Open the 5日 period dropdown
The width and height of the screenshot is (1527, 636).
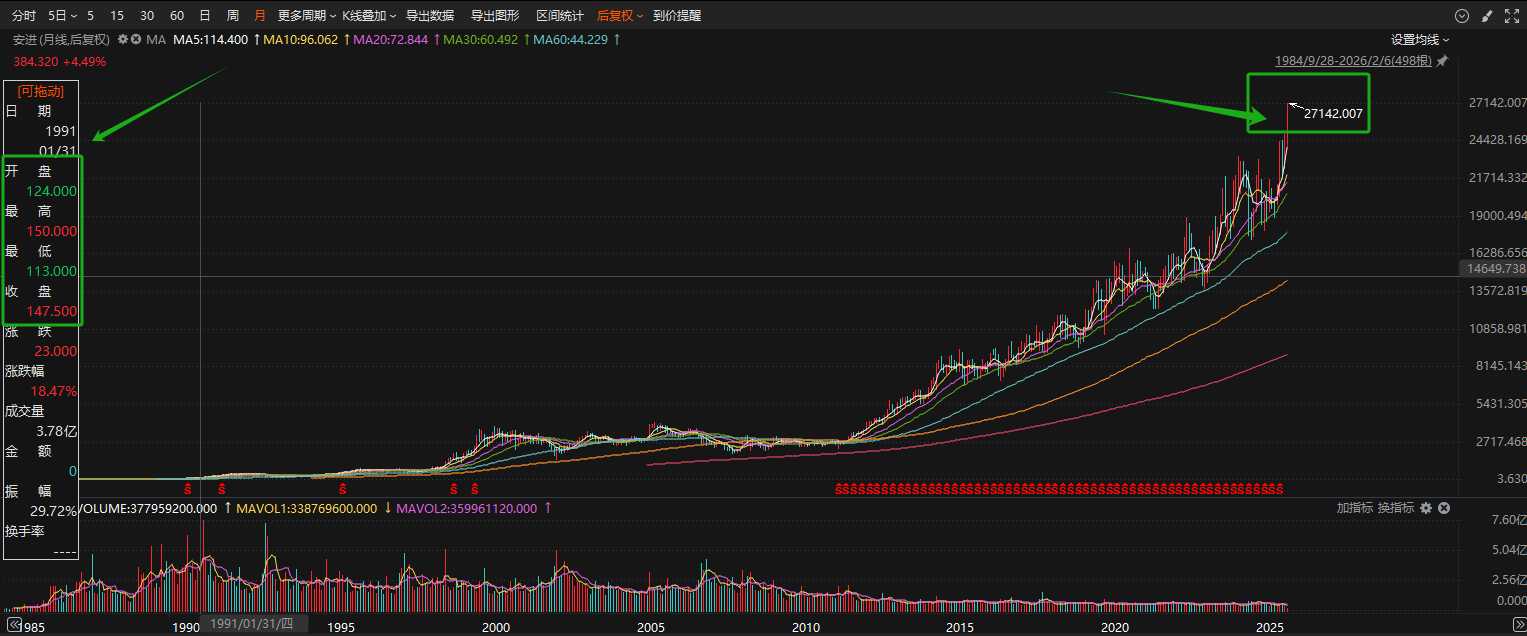[61, 16]
